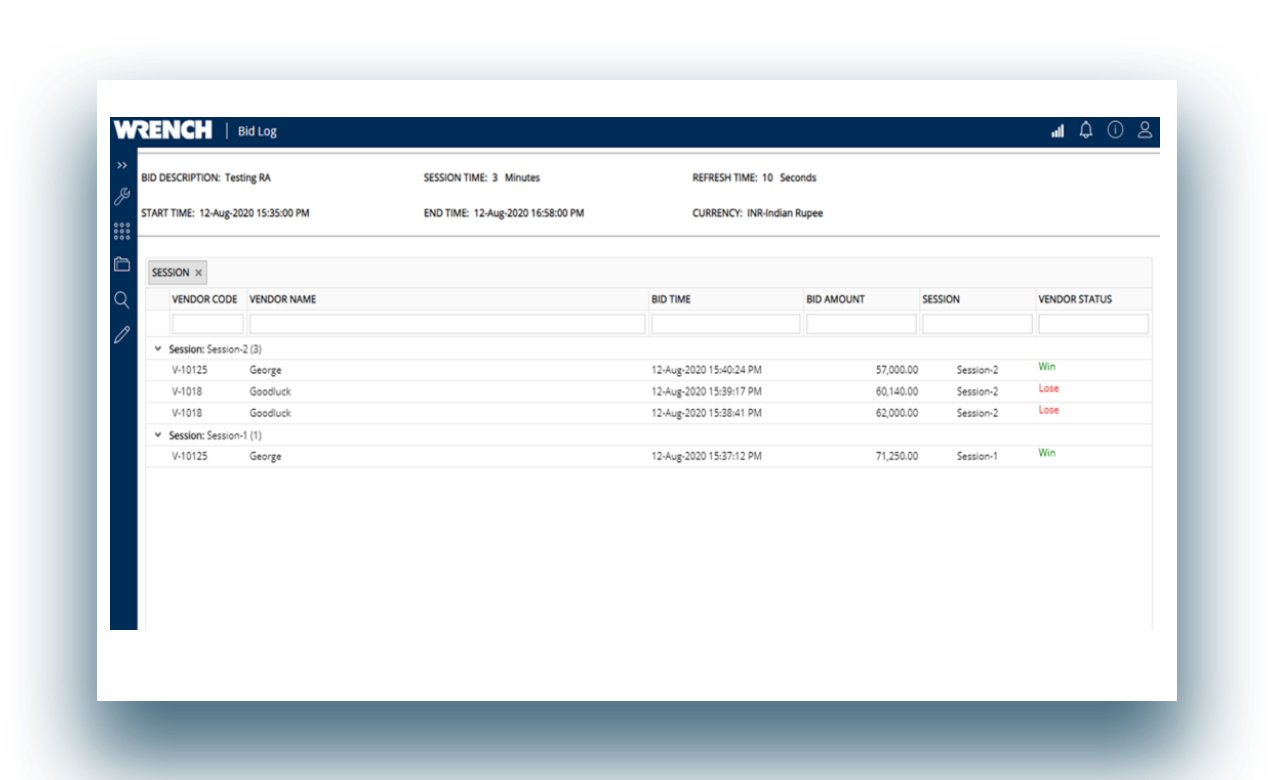The image size is (1273, 780).
Task: Open the user profile icon
Action: tap(1145, 130)
